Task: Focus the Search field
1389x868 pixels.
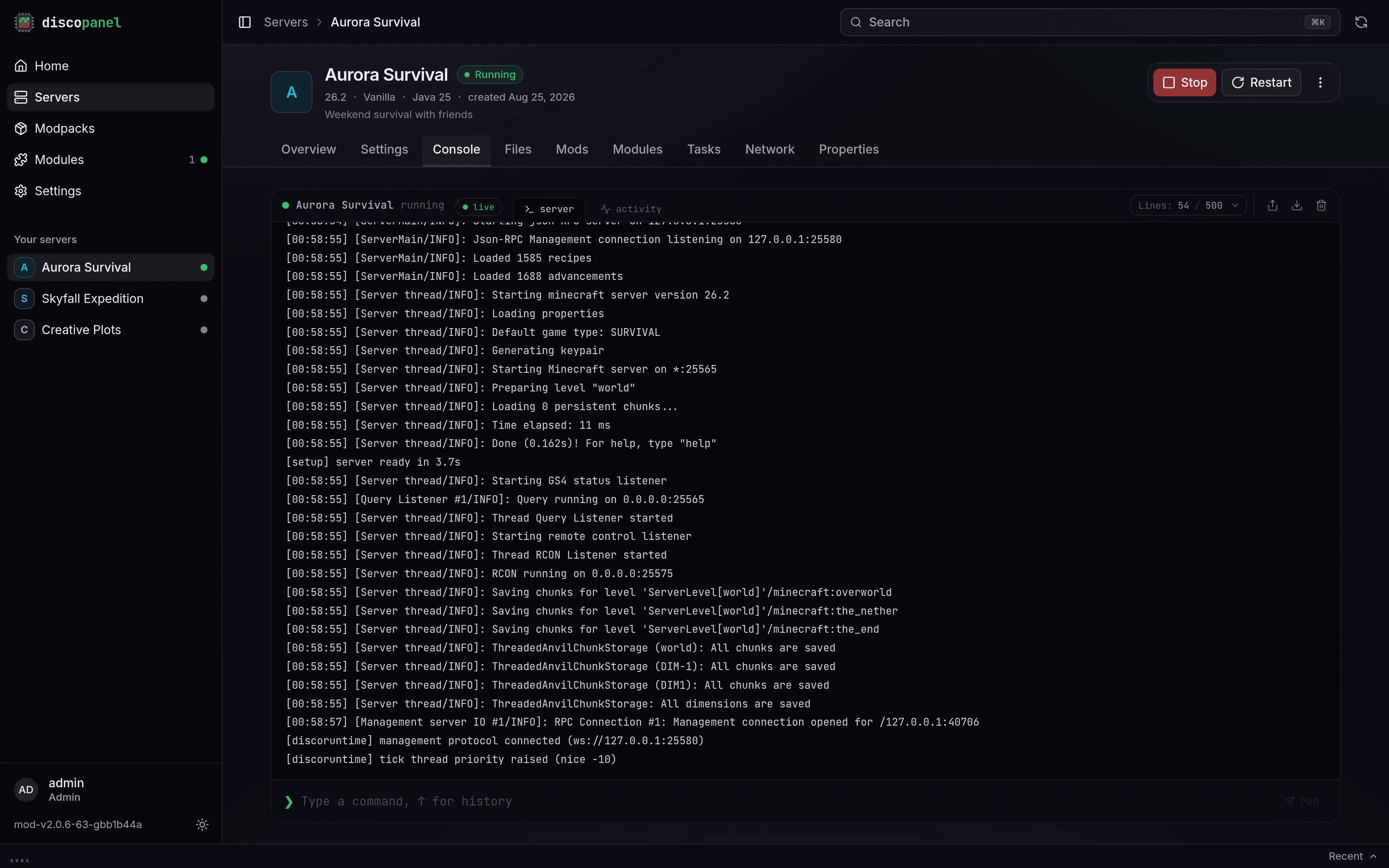Action: pyautogui.click(x=1089, y=23)
